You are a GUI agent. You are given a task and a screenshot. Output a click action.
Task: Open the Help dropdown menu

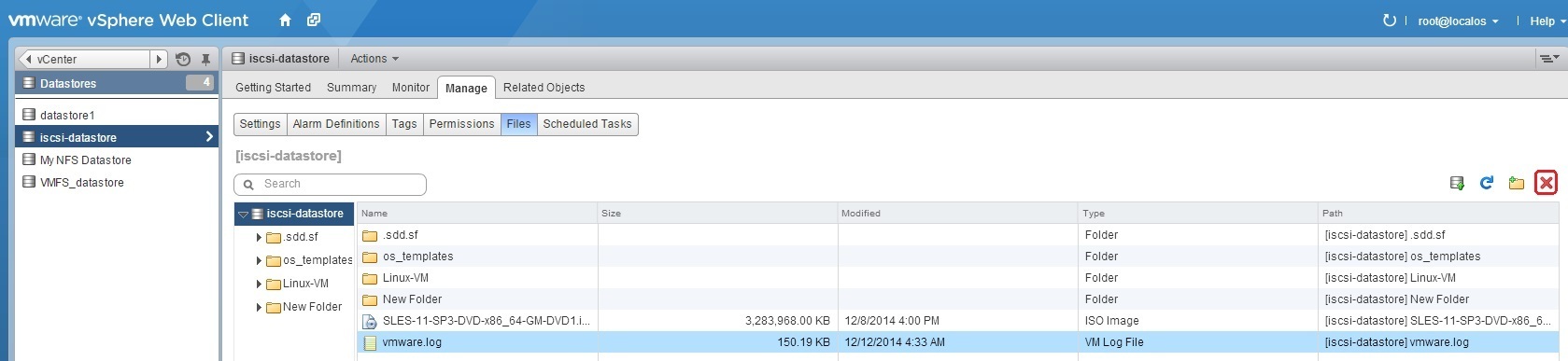(1547, 21)
